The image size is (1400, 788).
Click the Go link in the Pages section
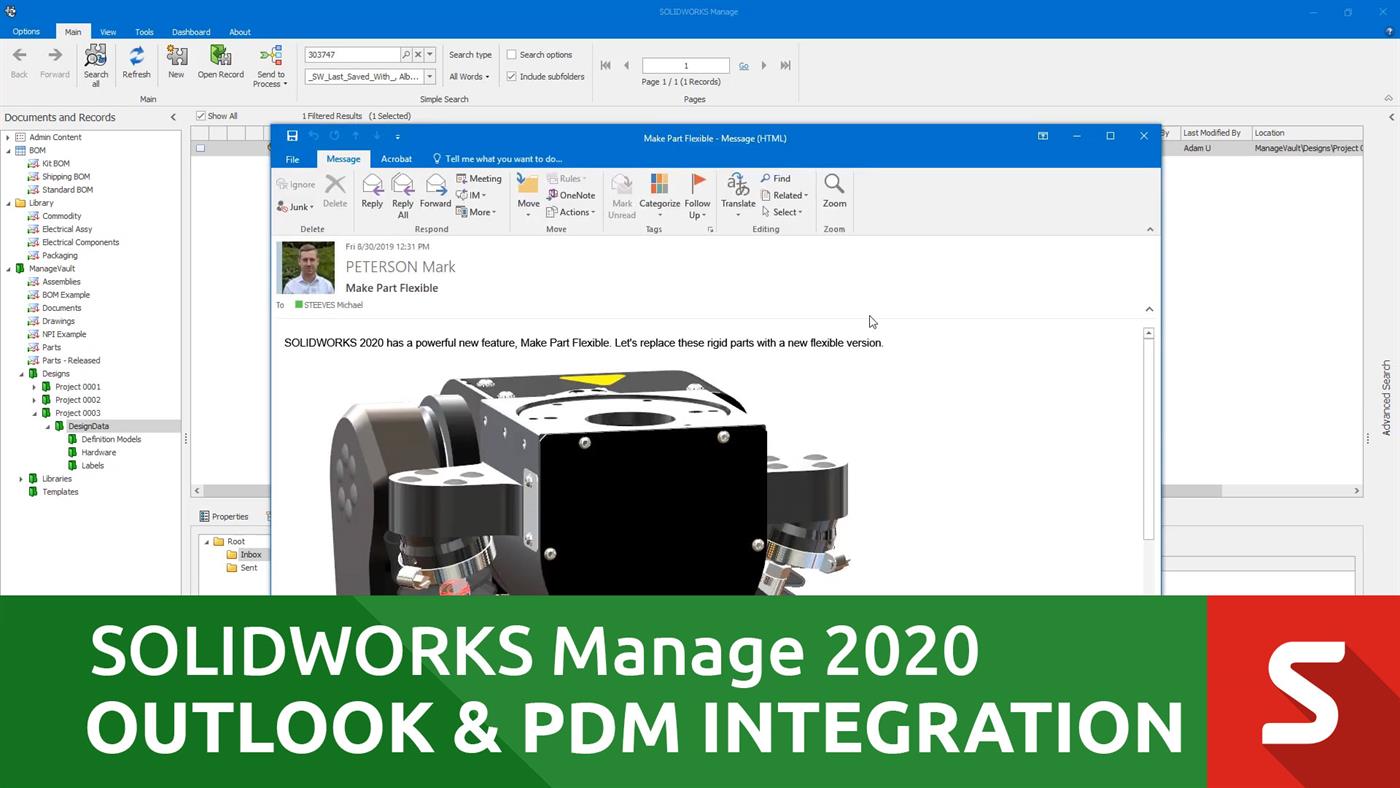pos(743,65)
